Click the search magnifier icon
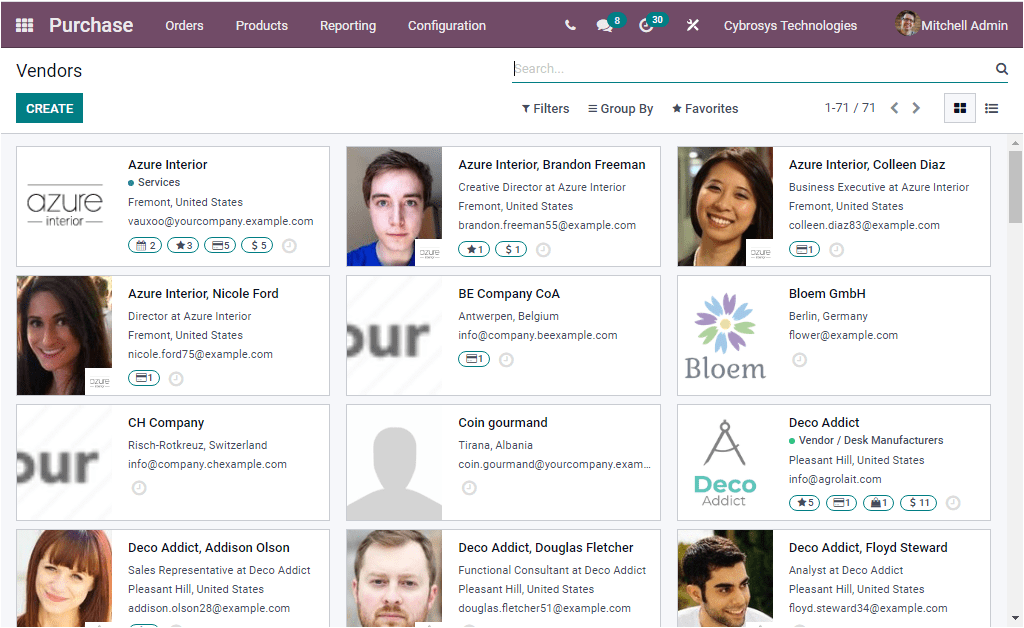 tap(1001, 68)
